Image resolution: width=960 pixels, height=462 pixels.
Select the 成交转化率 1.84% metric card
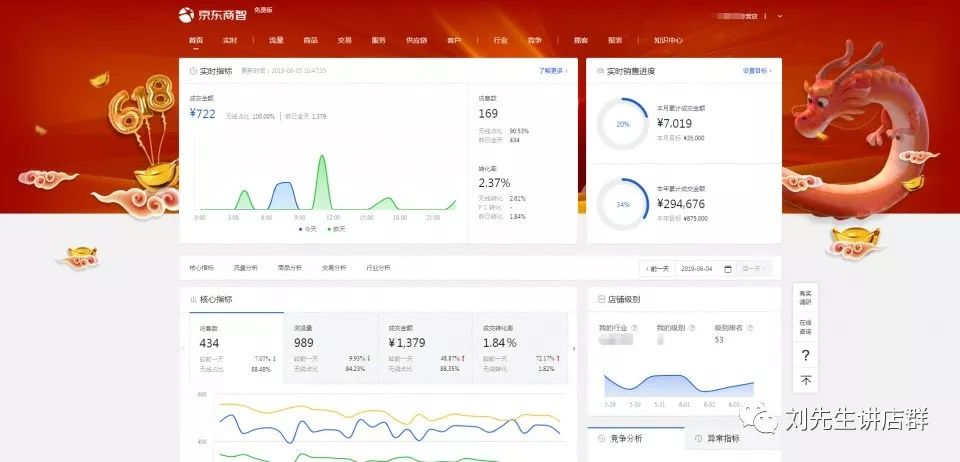pyautogui.click(x=520, y=348)
